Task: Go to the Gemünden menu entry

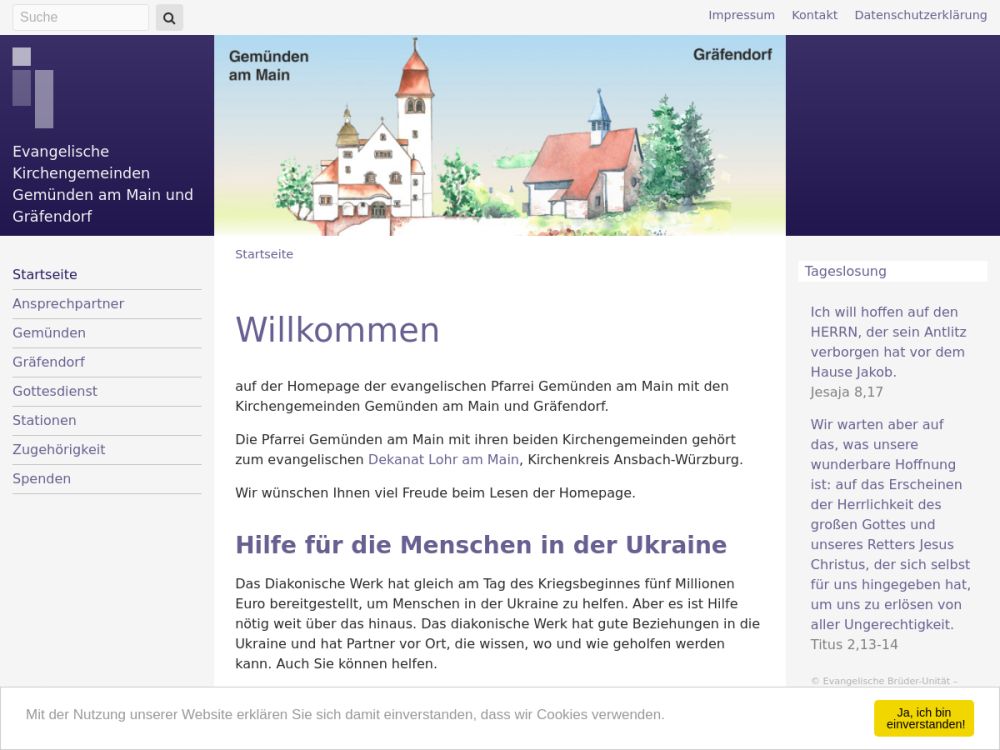Action: (x=49, y=333)
